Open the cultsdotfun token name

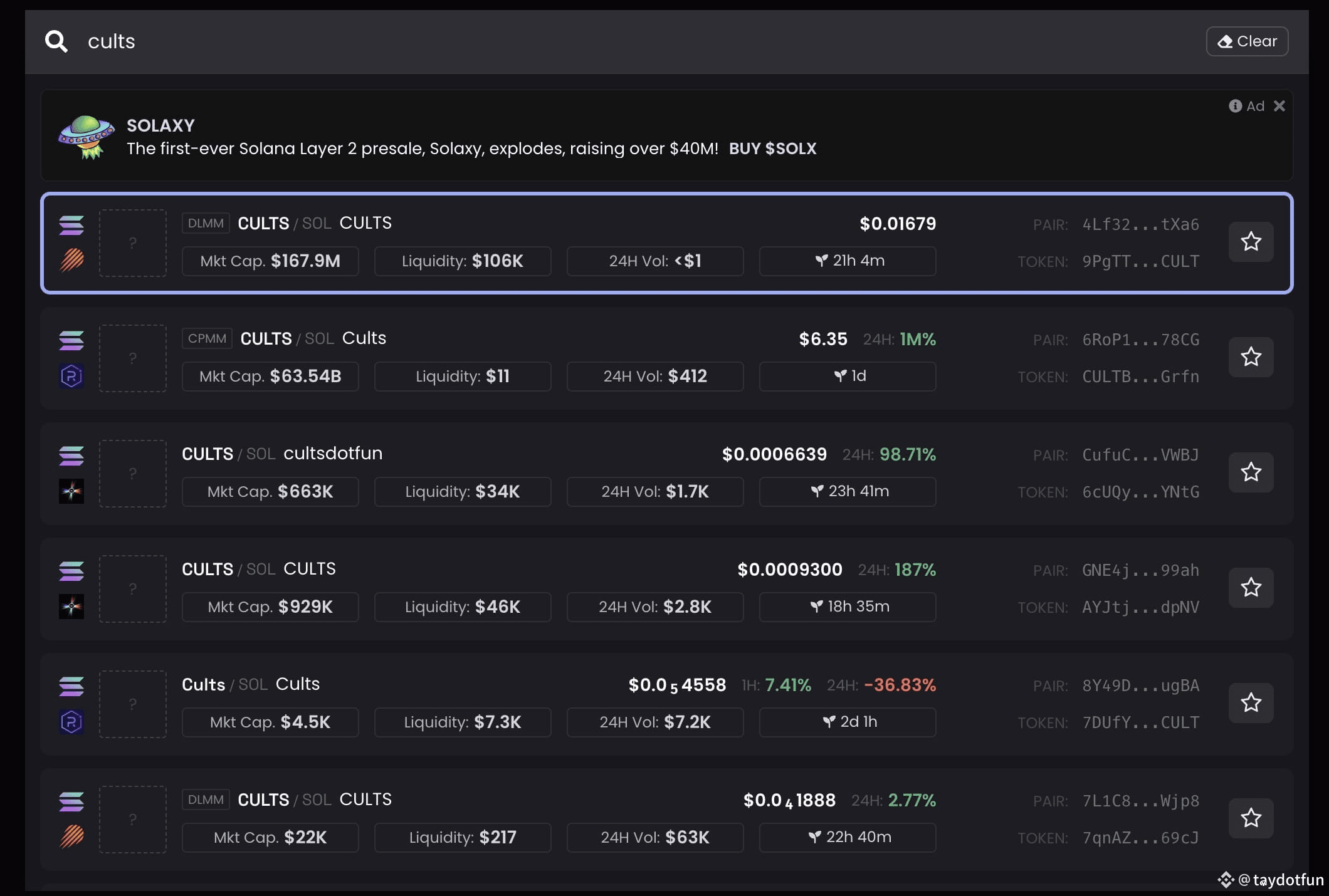(x=333, y=453)
